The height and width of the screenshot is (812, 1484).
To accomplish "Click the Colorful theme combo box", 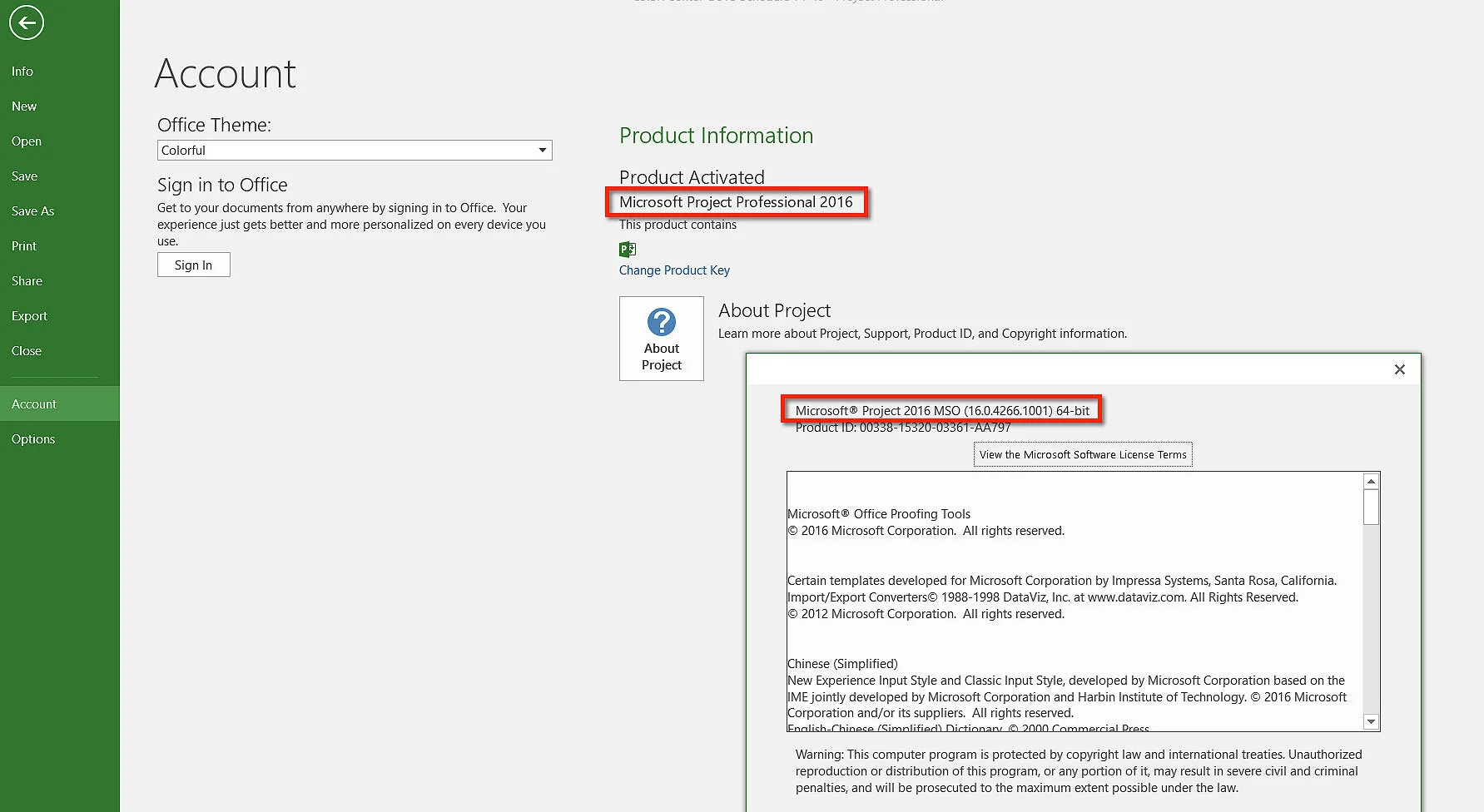I will pyautogui.click(x=355, y=151).
